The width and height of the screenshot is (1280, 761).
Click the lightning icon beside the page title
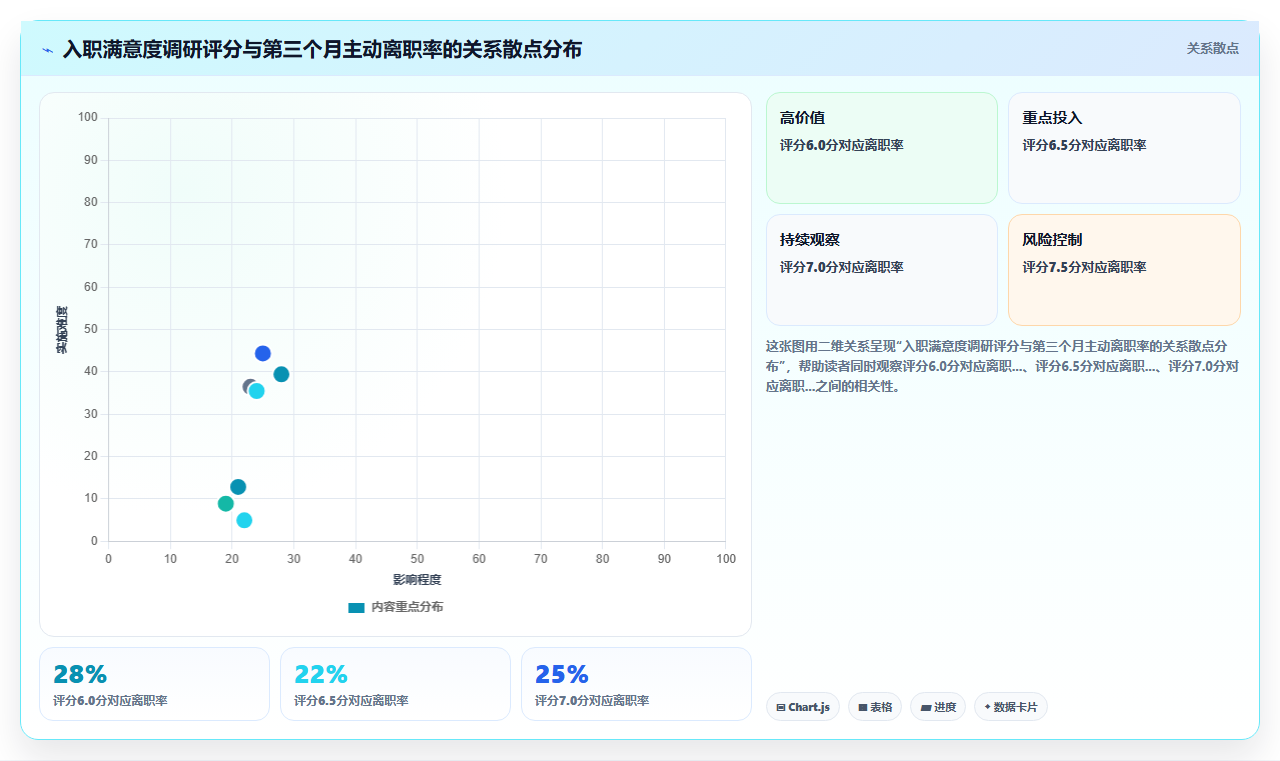(x=47, y=50)
